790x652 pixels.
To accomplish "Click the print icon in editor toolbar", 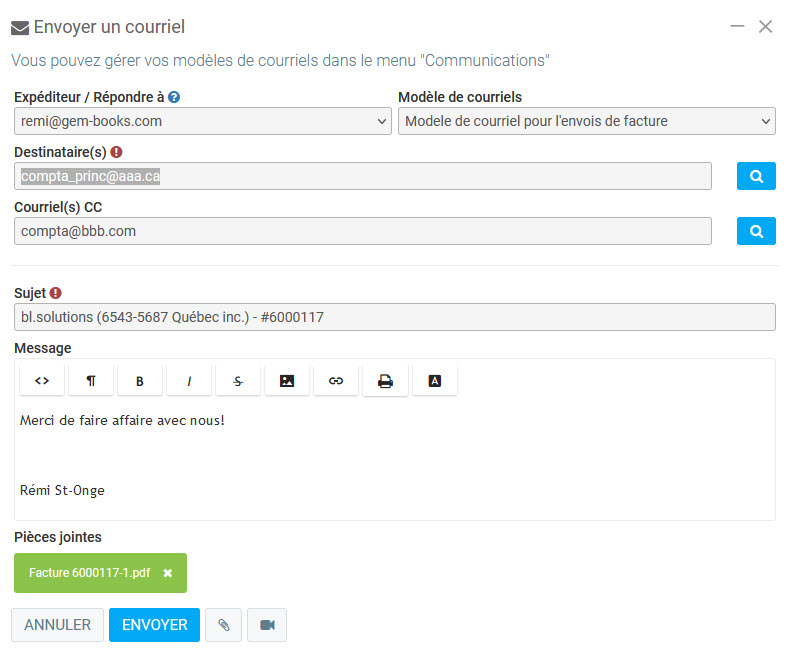I will coord(385,381).
